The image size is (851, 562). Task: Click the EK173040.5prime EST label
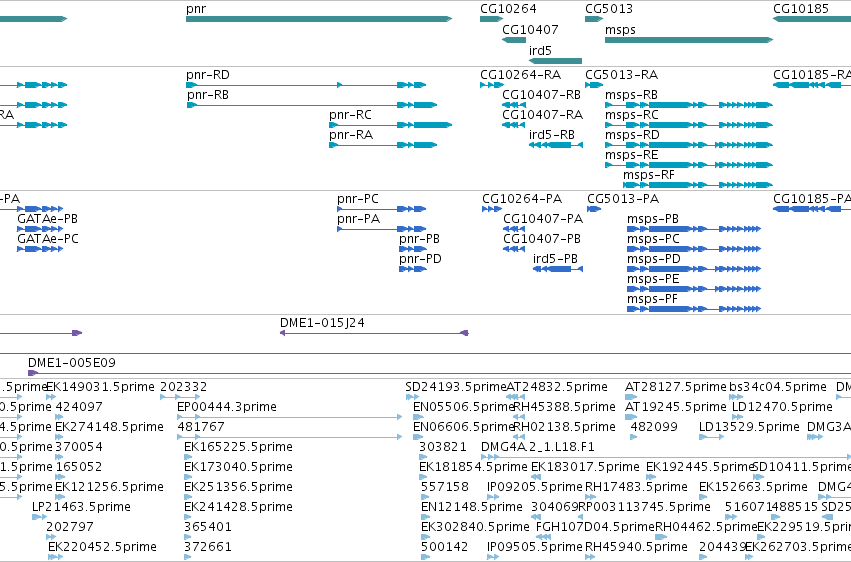pos(238,467)
